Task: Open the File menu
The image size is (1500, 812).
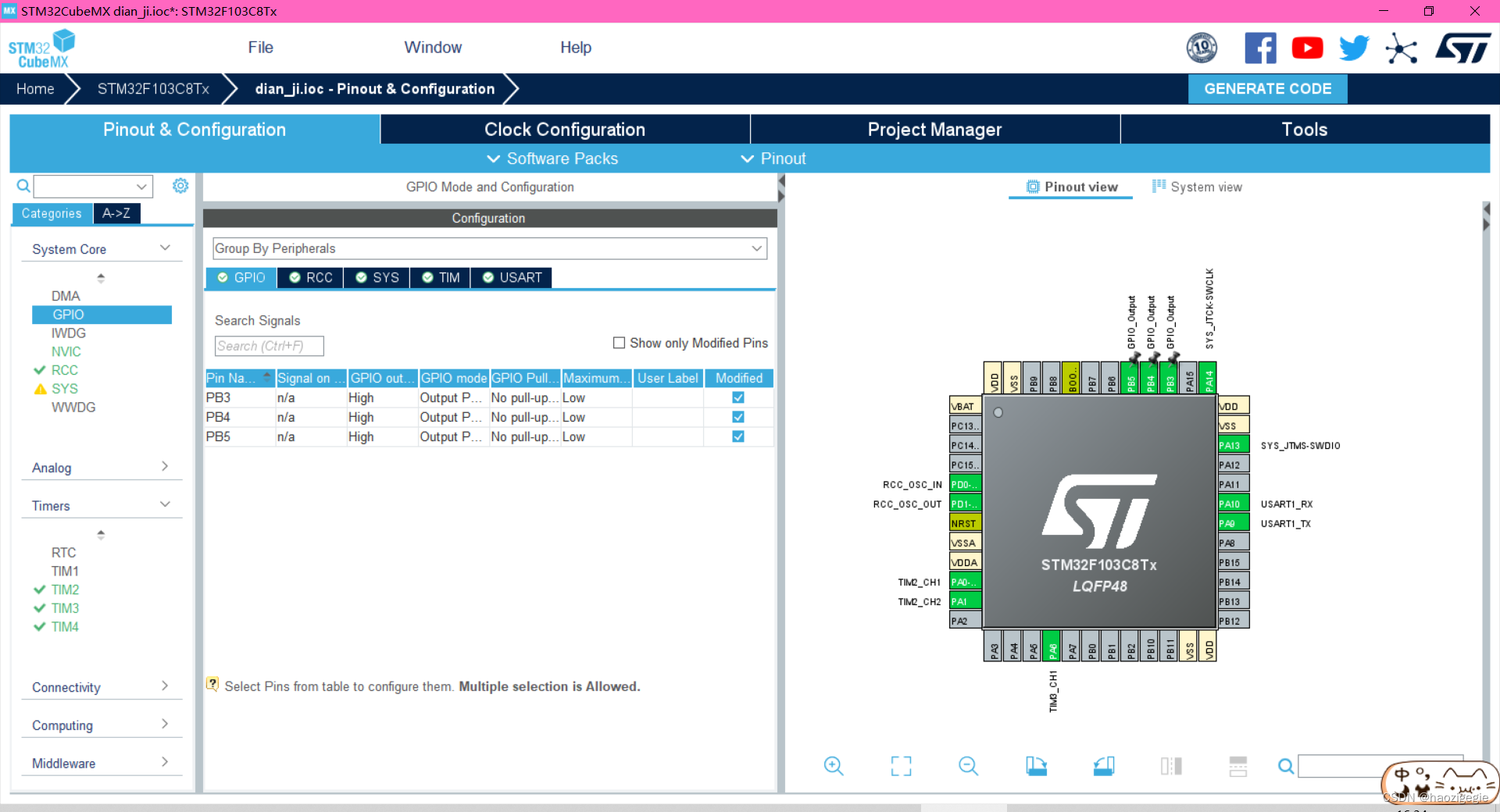Action: pos(260,48)
